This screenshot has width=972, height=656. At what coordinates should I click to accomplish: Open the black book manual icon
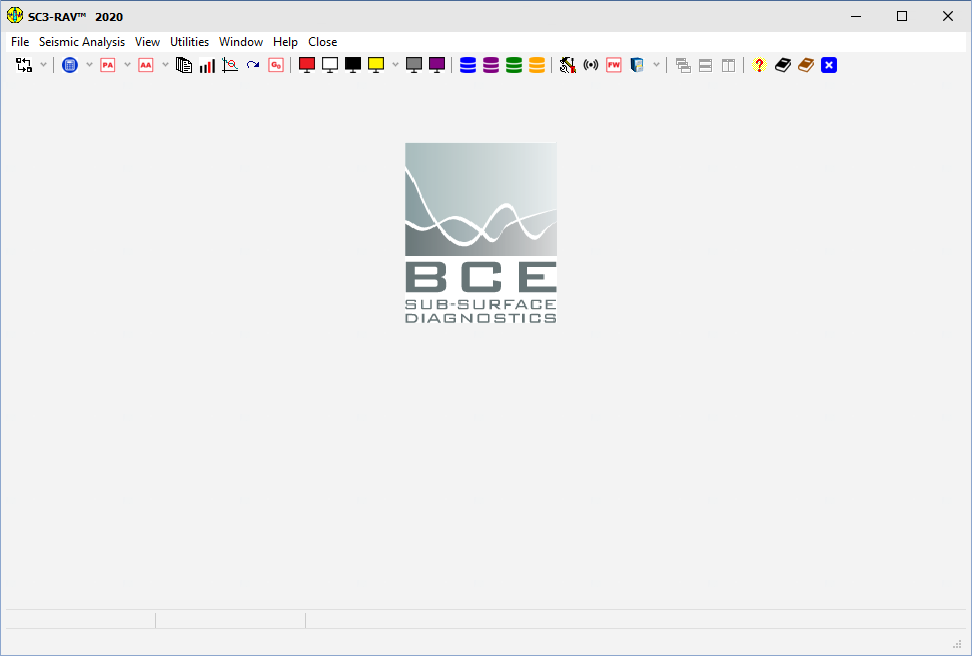click(x=783, y=65)
